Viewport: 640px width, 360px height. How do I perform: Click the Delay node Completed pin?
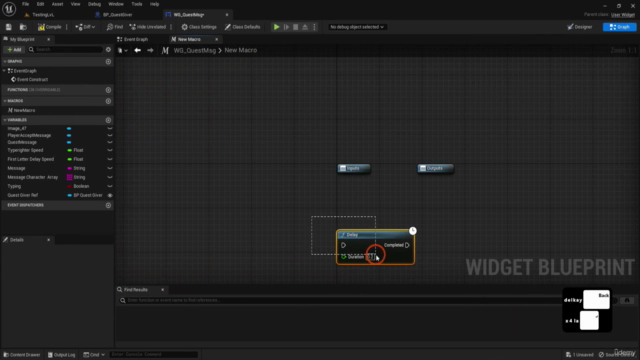(x=407, y=245)
